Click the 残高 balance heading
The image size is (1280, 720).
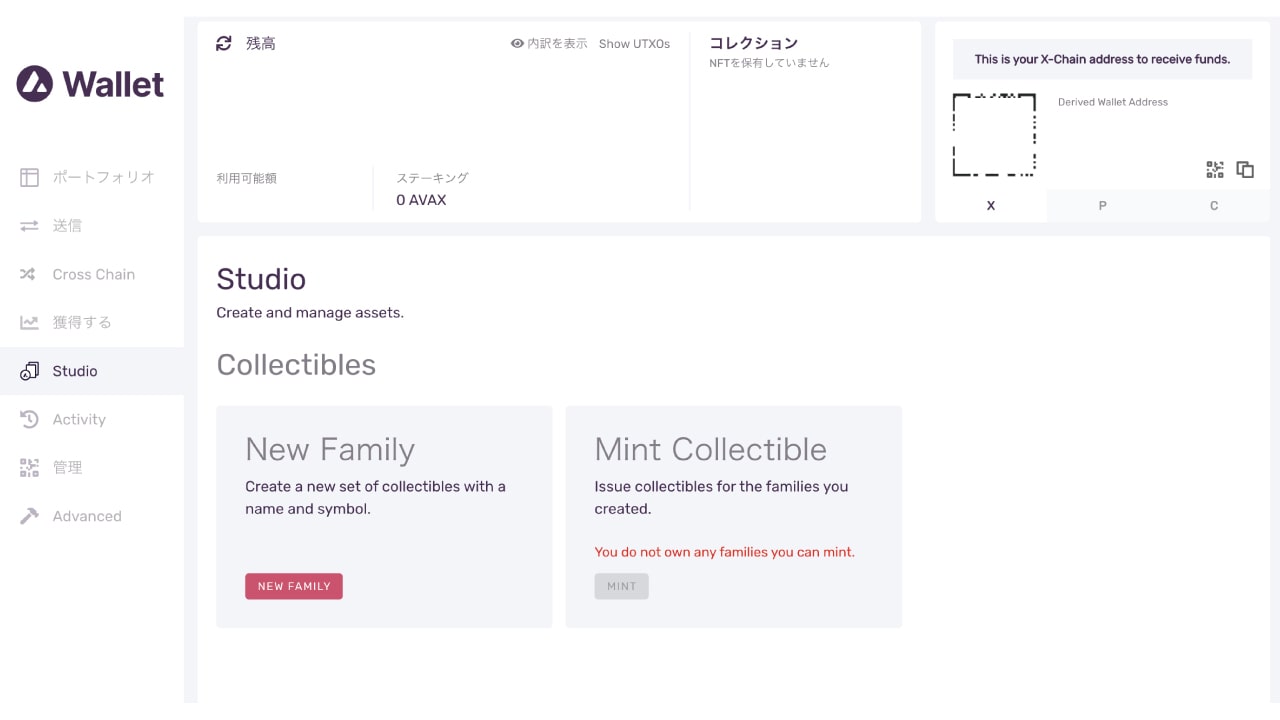261,43
